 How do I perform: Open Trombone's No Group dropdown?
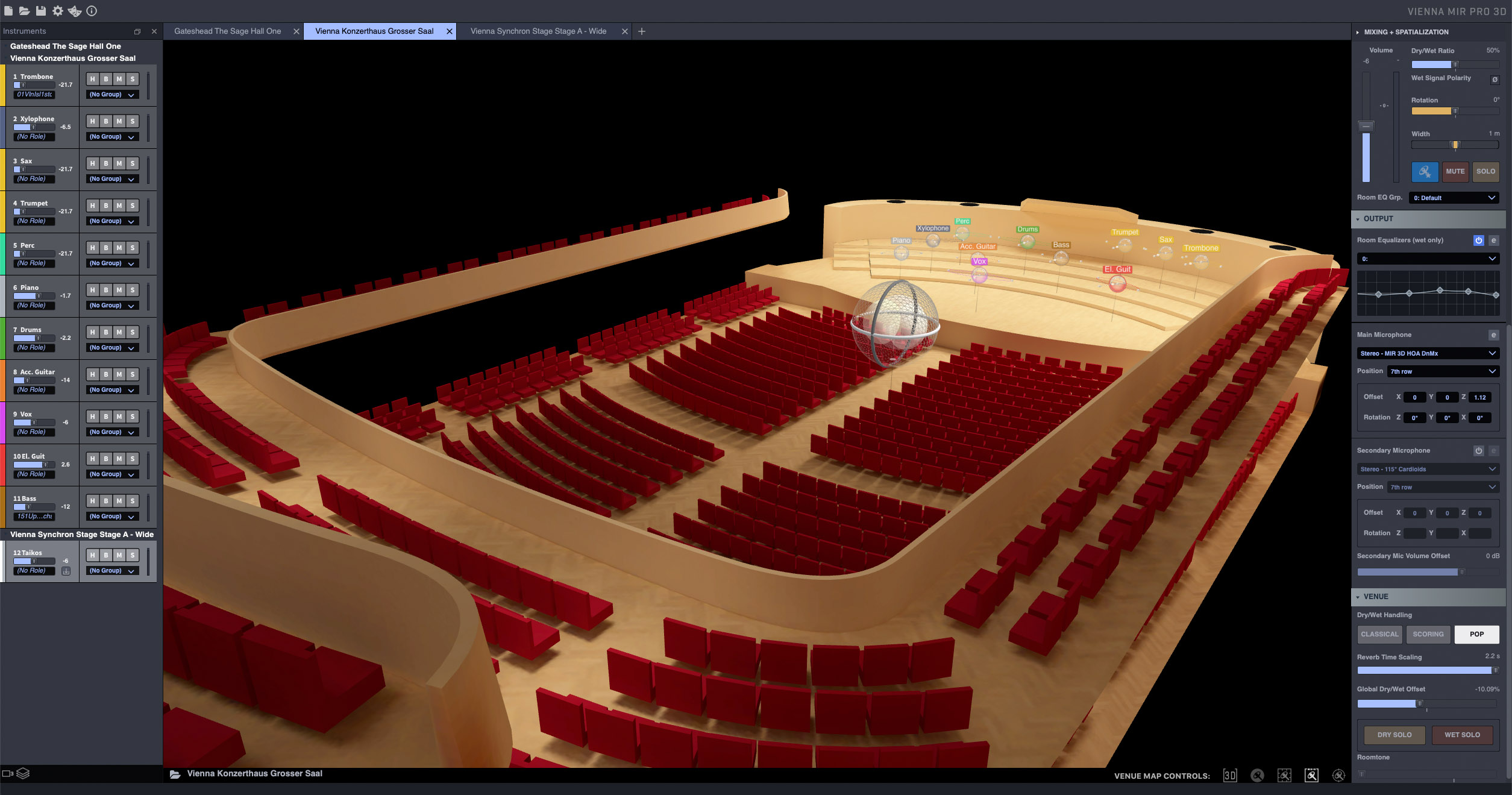[x=113, y=95]
